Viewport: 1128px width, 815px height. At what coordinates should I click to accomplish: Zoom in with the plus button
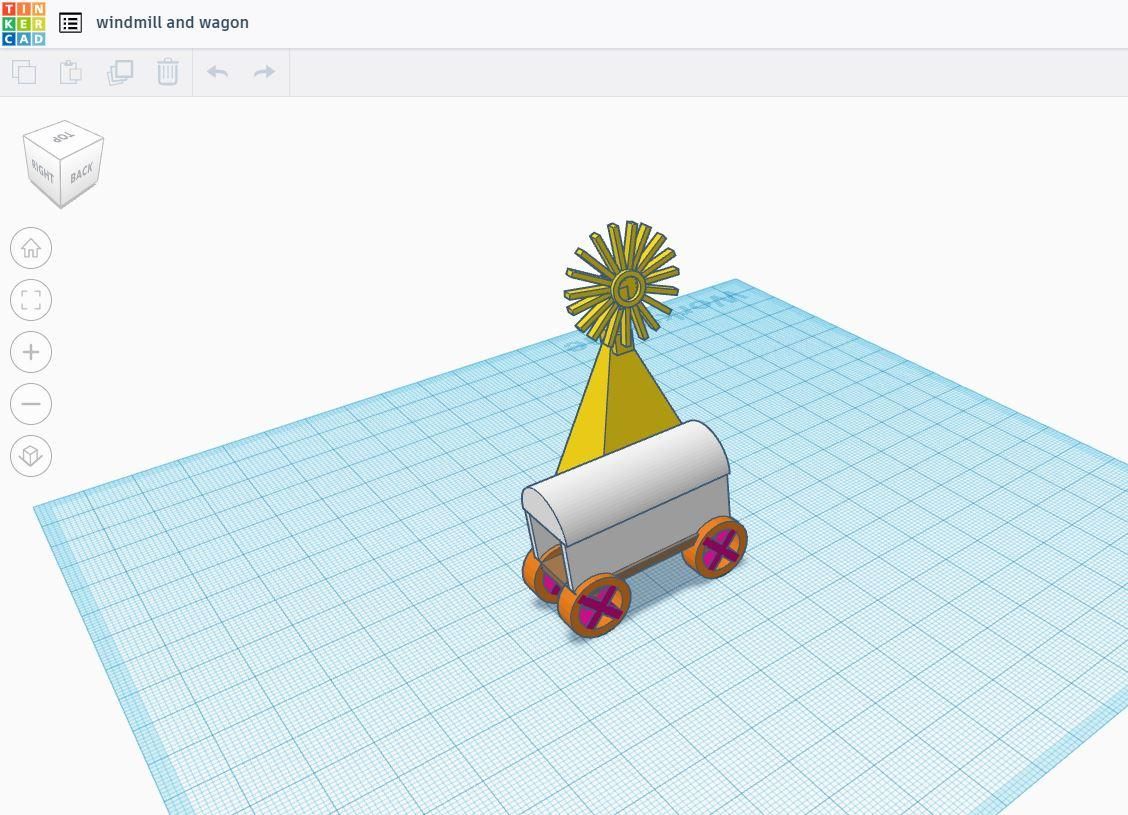pos(31,352)
